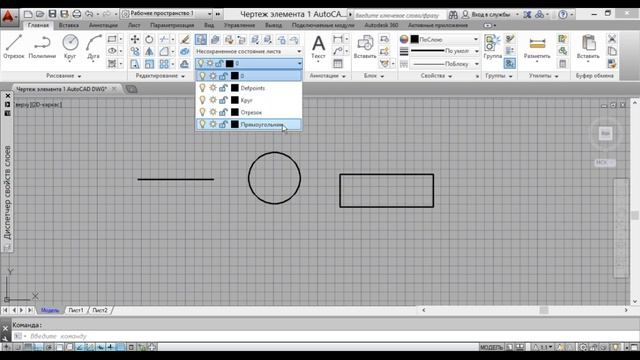Switch to the Вставка ribbon tab
The width and height of the screenshot is (640, 360).
pos(69,25)
